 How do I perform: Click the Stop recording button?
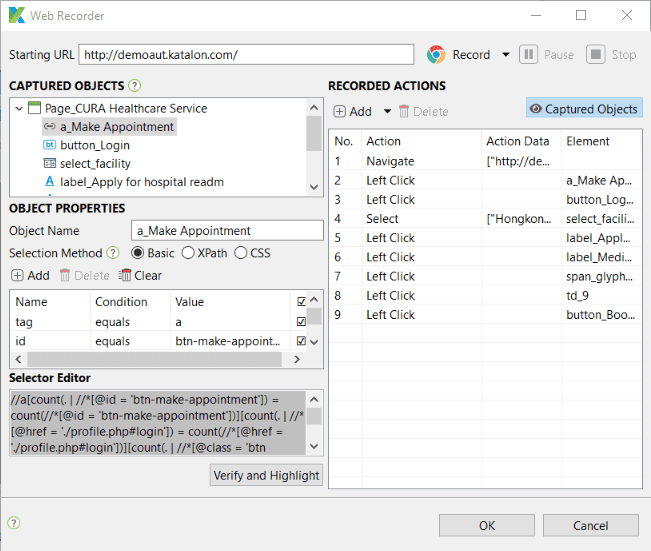pos(611,54)
